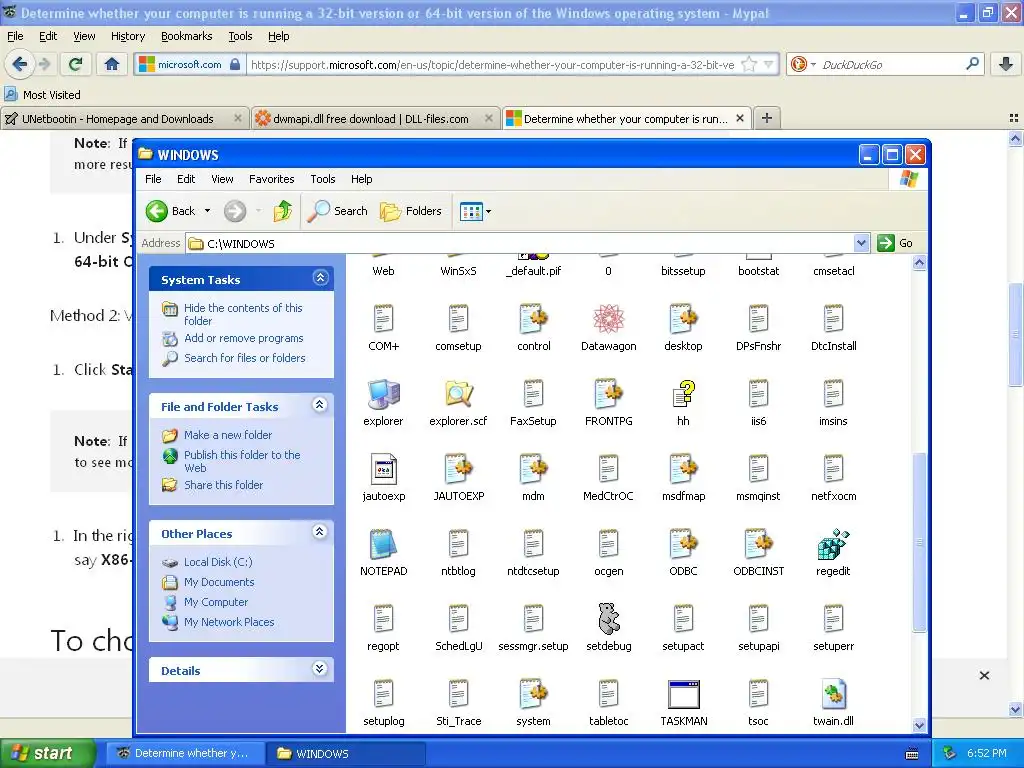Viewport: 1024px width, 768px height.
Task: Open Local Disk (C:) link
Action: (218, 562)
